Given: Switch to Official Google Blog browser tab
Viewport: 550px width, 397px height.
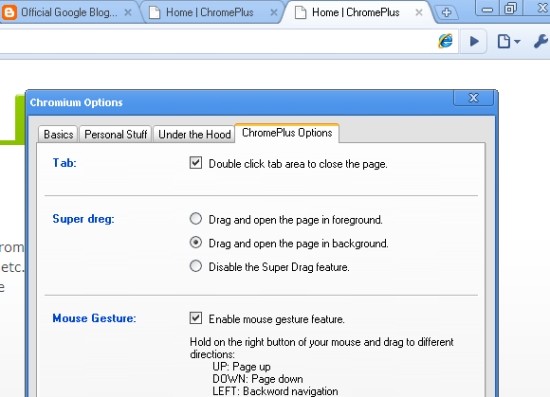Looking at the screenshot, I should 69,13.
